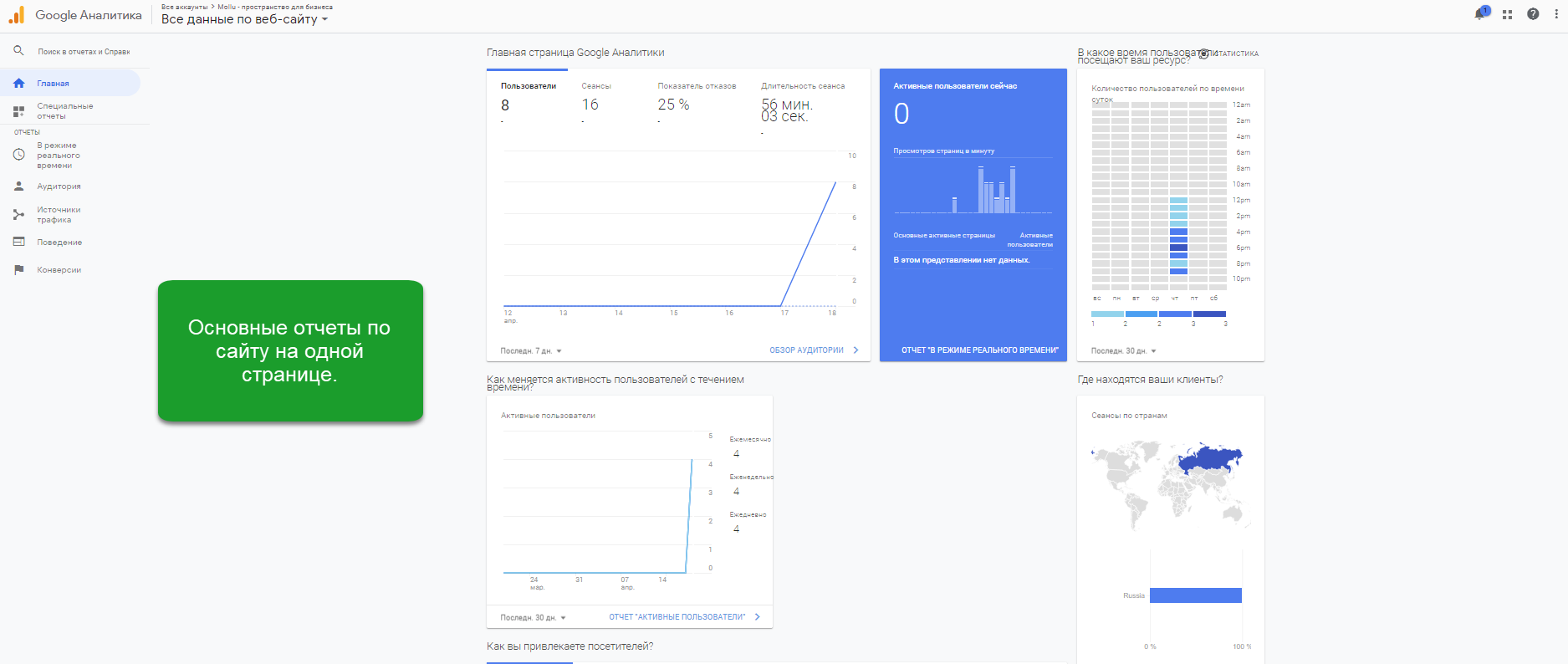Image resolution: width=1568 pixels, height=664 pixels.
Task: Click the Russia bar in Сеансы по странам
Action: pyautogui.click(x=1196, y=595)
